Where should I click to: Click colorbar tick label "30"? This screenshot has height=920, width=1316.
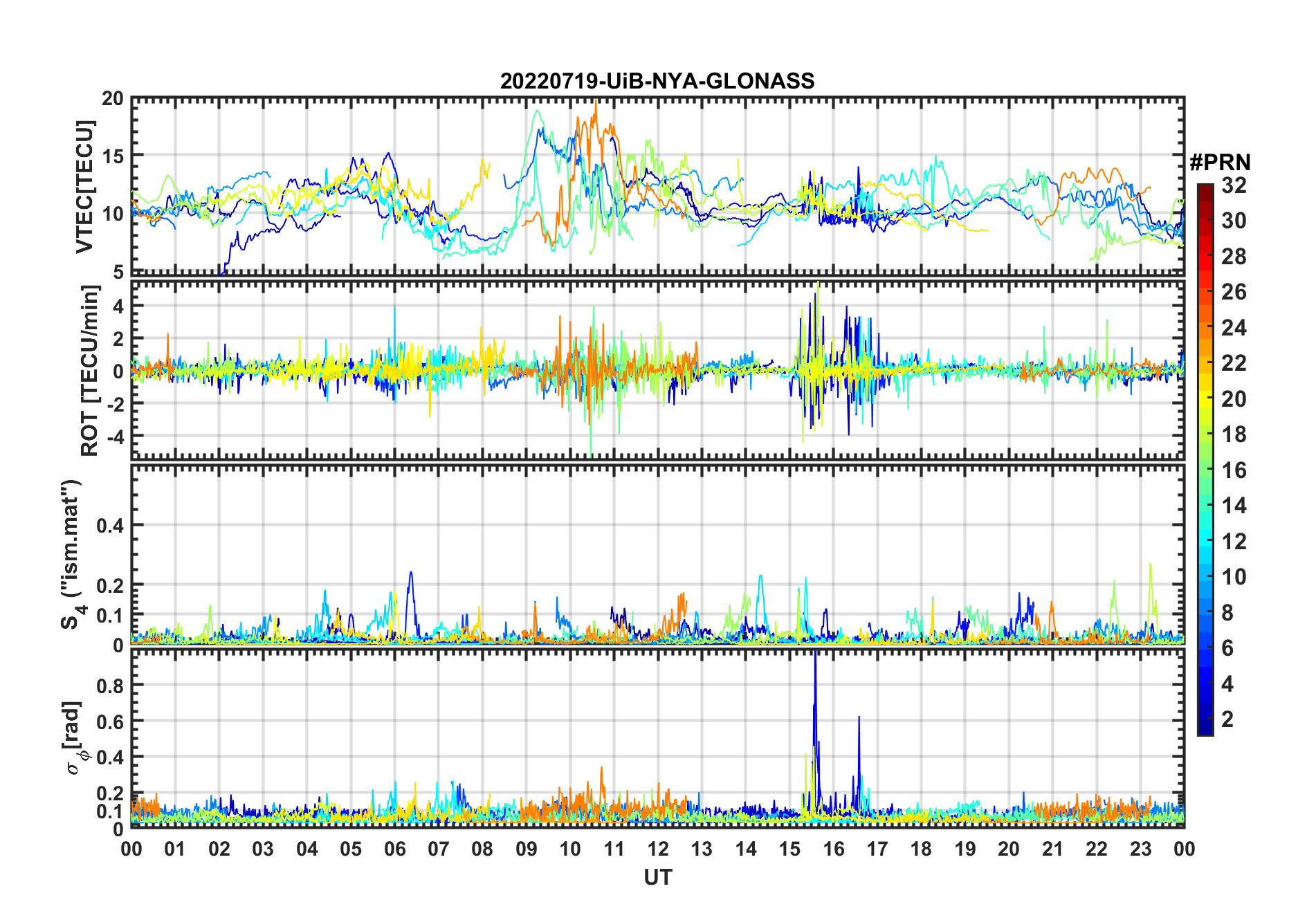[1234, 221]
